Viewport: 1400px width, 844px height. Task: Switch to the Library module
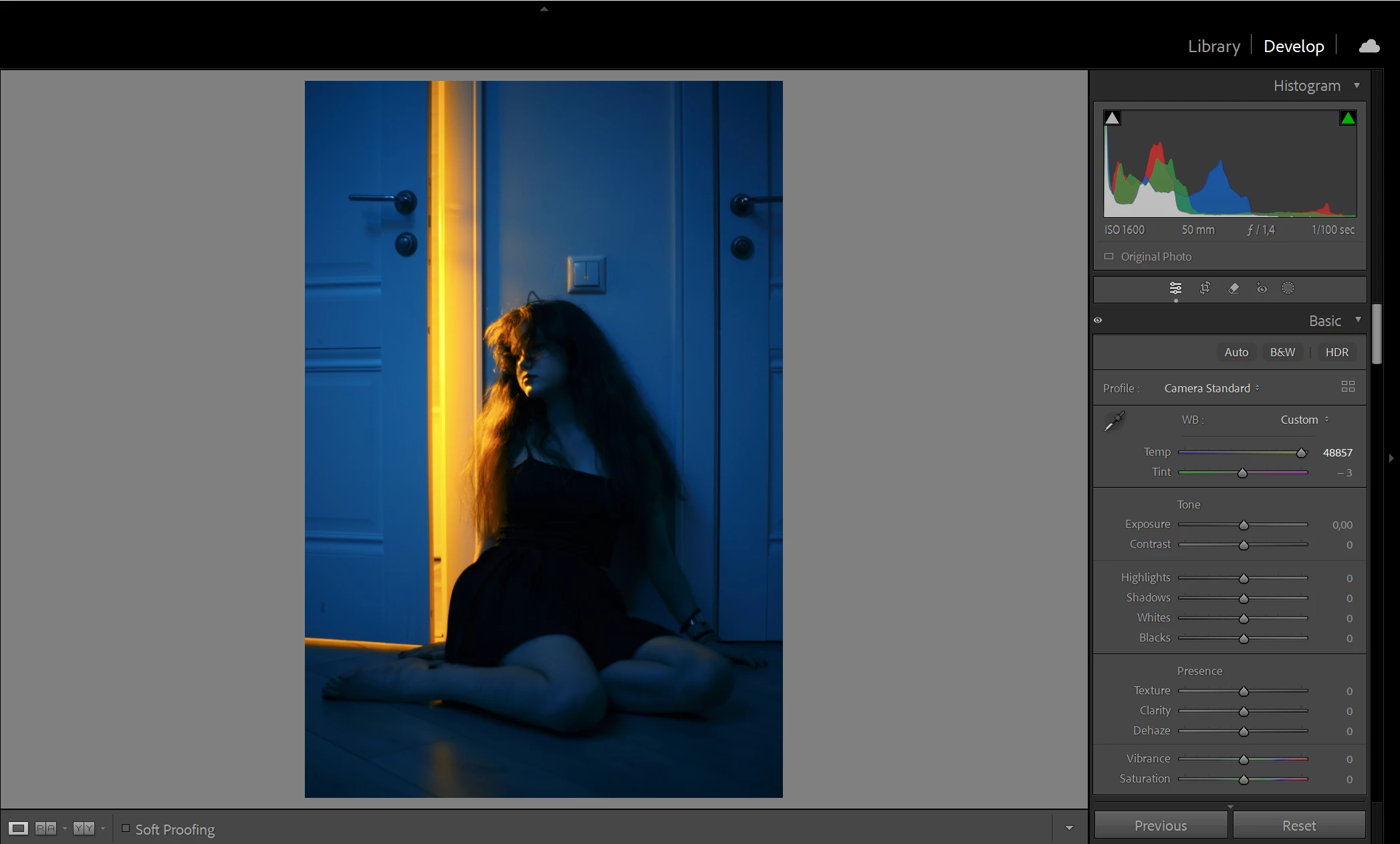point(1213,46)
